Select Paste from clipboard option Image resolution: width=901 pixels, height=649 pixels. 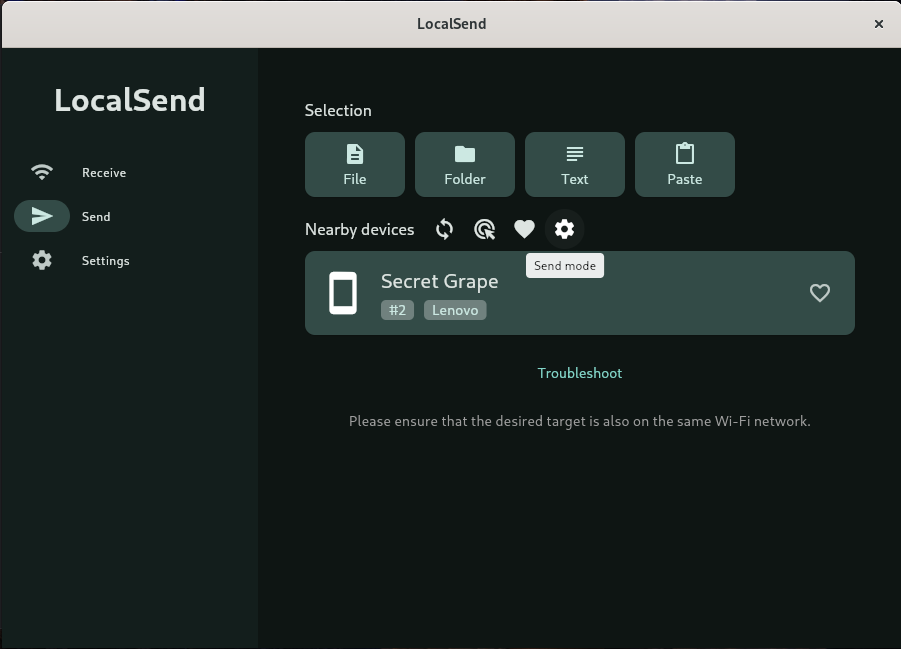[x=684, y=164]
